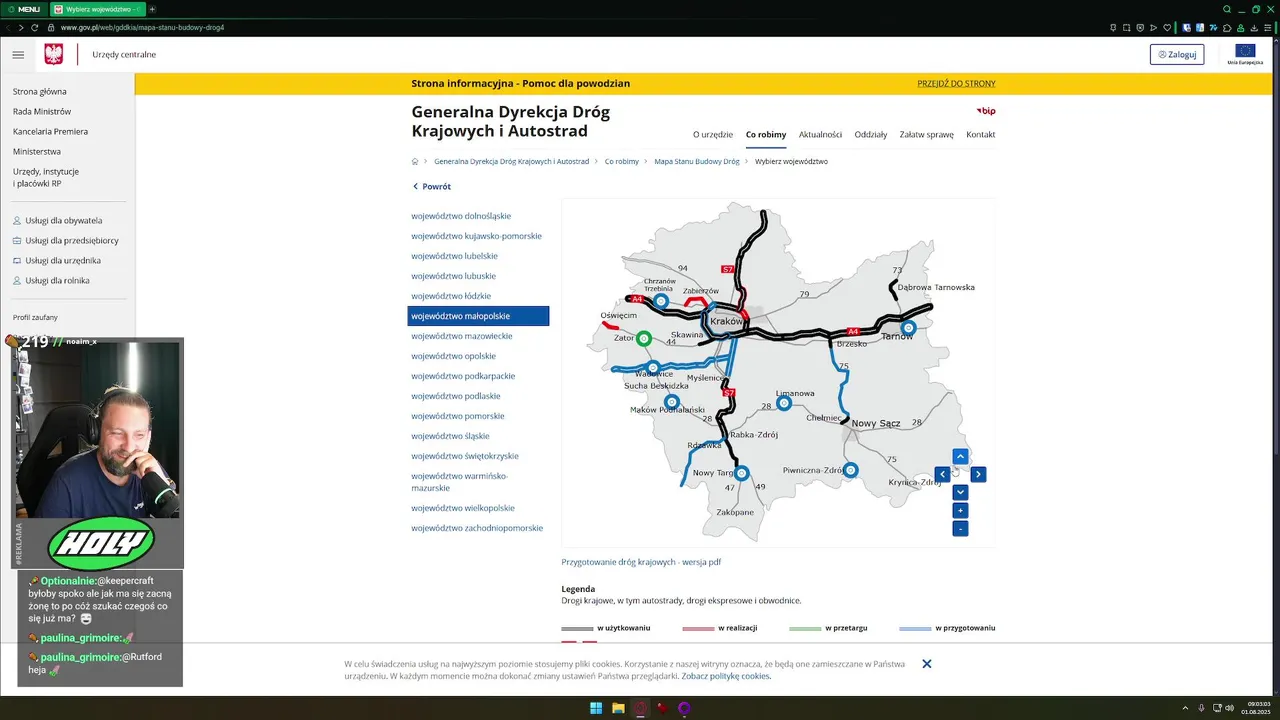Image resolution: width=1280 pixels, height=720 pixels.
Task: Pan the map up
Action: (960, 457)
